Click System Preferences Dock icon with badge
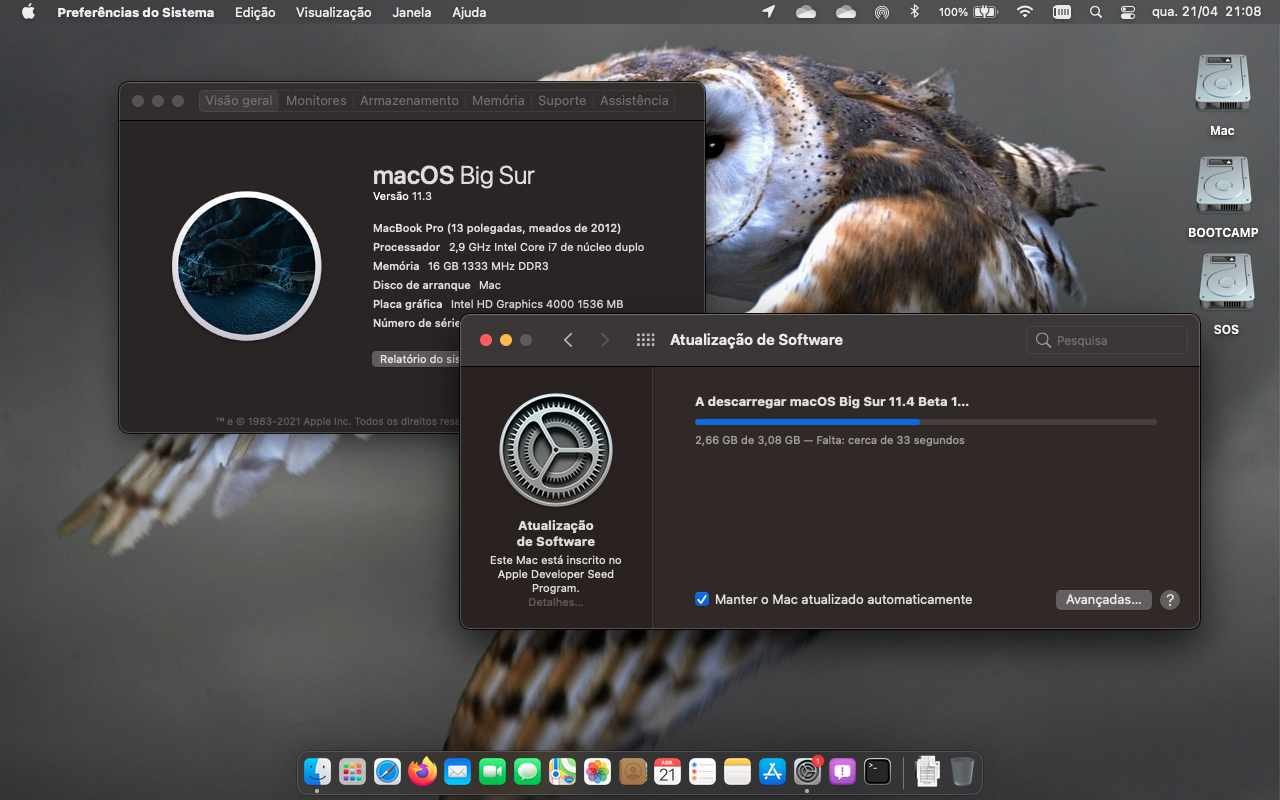Screen dimensions: 1280x800 (x=807, y=771)
